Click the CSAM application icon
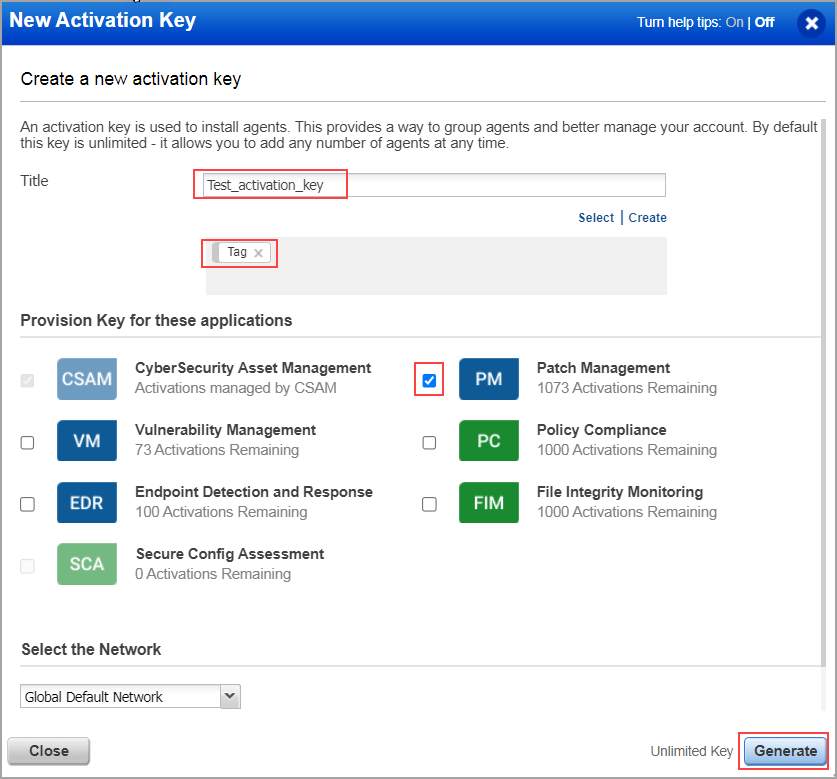Image resolution: width=837 pixels, height=779 pixels. point(86,379)
